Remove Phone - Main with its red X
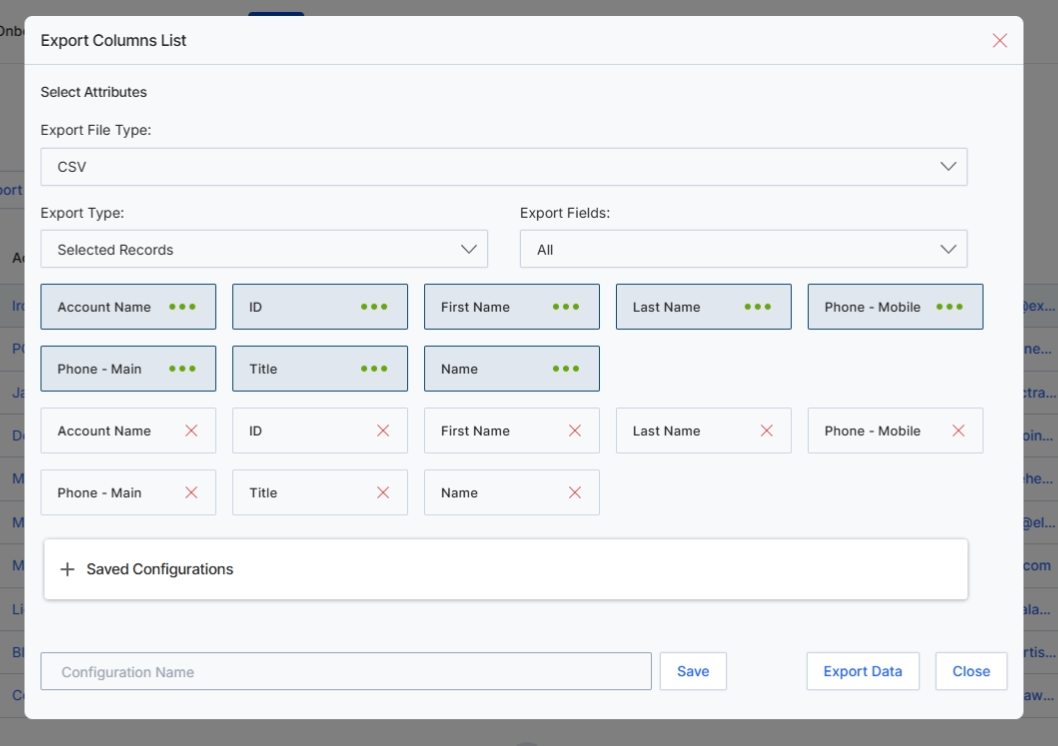Screen dimensions: 1058x746 pos(191,493)
